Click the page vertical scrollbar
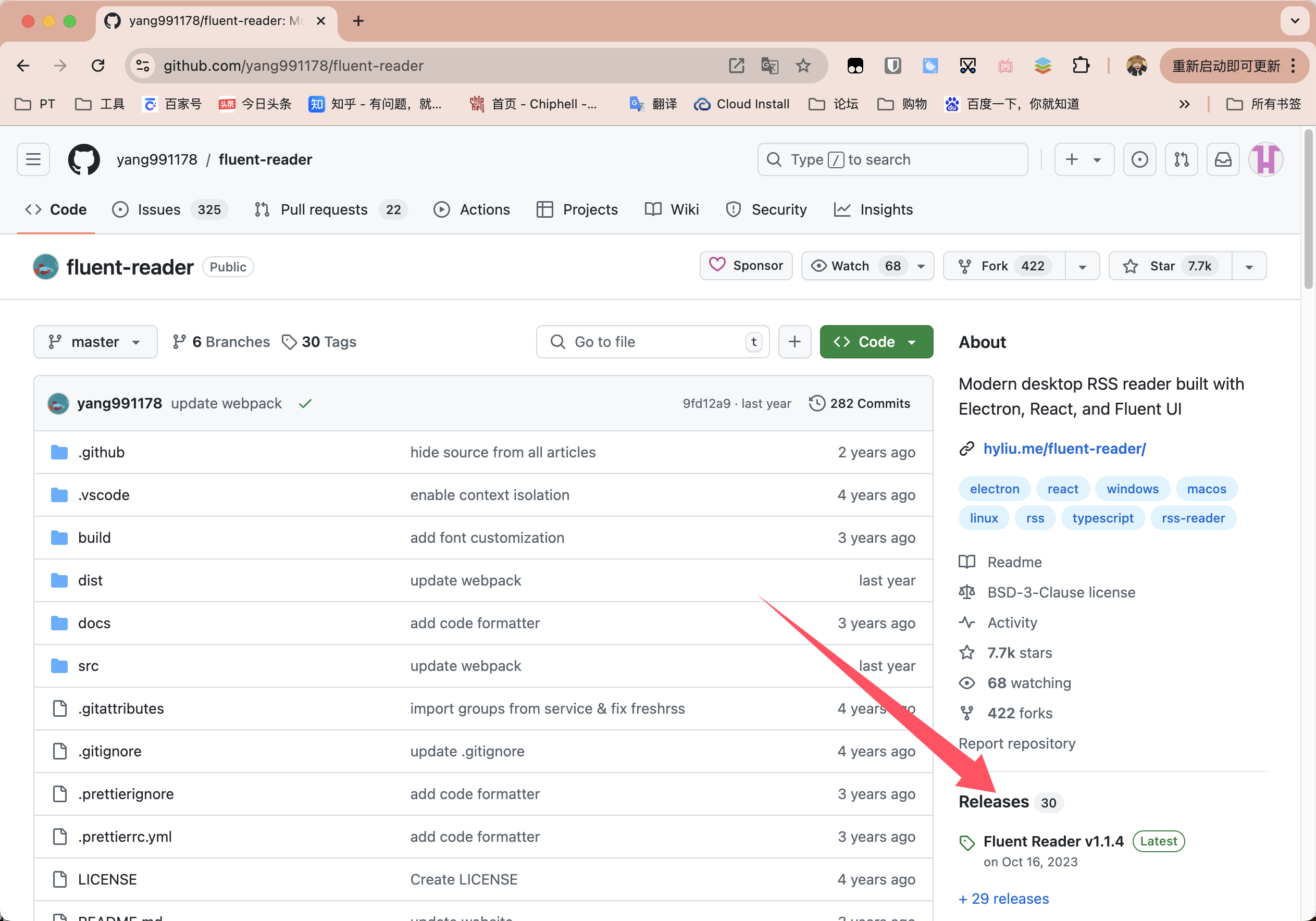 coord(1308,209)
